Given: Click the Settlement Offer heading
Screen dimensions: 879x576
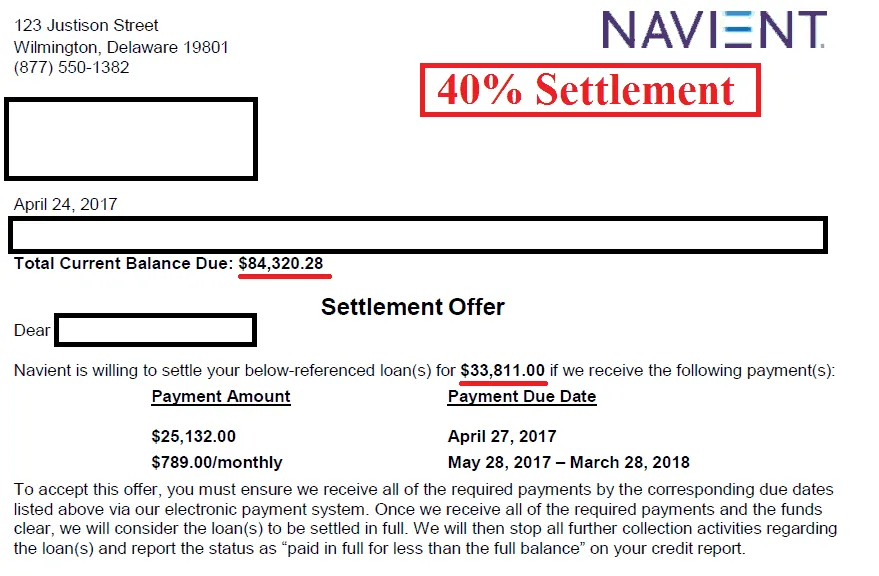Looking at the screenshot, I should [413, 307].
